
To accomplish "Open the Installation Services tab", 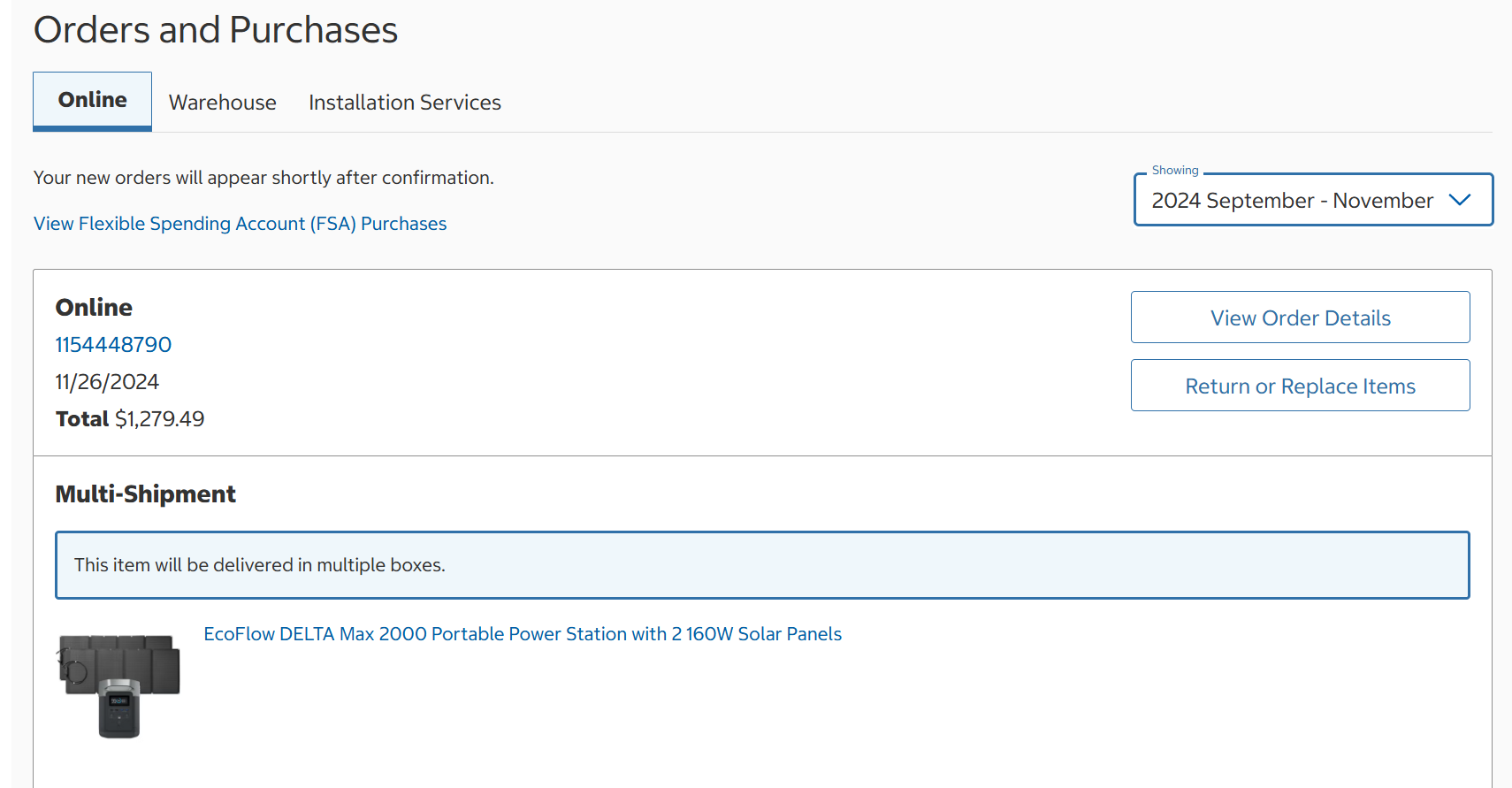I will (x=405, y=103).
